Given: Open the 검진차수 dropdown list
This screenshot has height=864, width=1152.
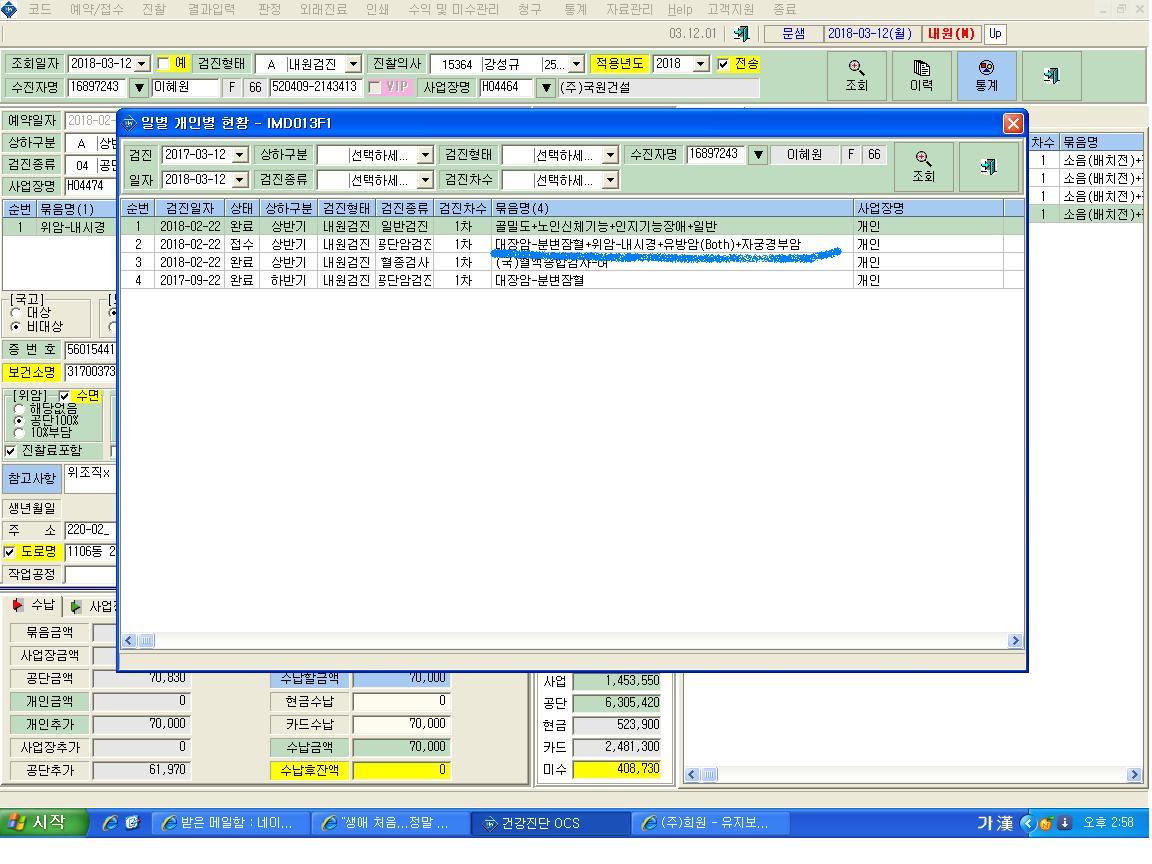Looking at the screenshot, I should pos(610,180).
